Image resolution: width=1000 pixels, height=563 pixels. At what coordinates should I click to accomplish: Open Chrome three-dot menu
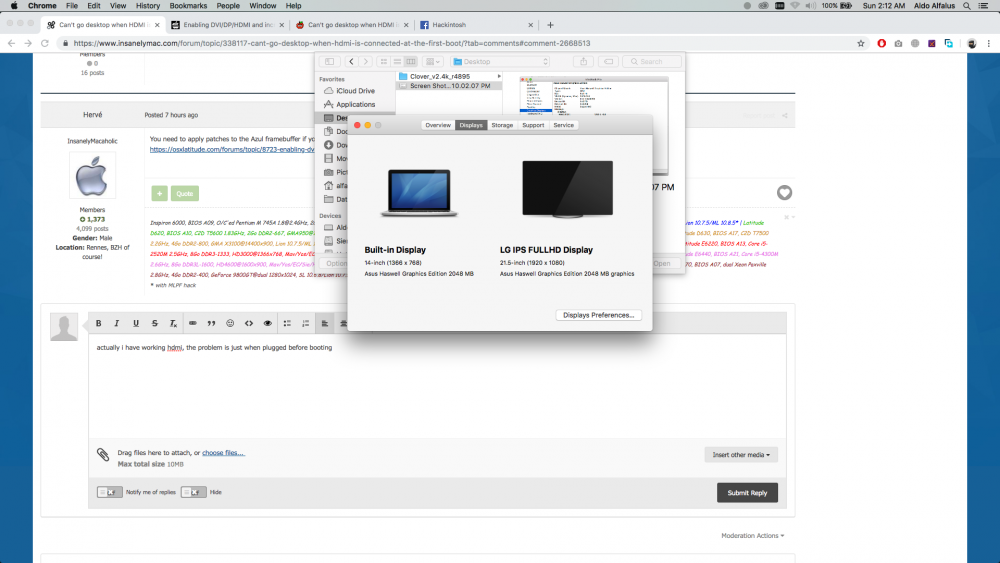[989, 43]
